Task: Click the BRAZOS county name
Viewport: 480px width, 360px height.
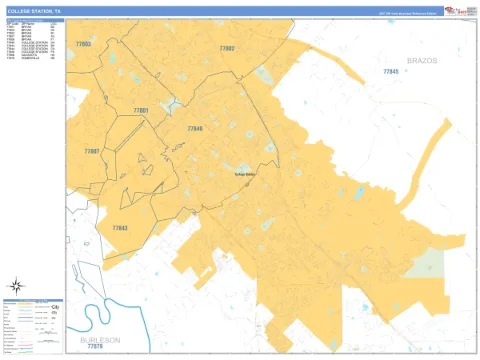Action: pyautogui.click(x=422, y=61)
